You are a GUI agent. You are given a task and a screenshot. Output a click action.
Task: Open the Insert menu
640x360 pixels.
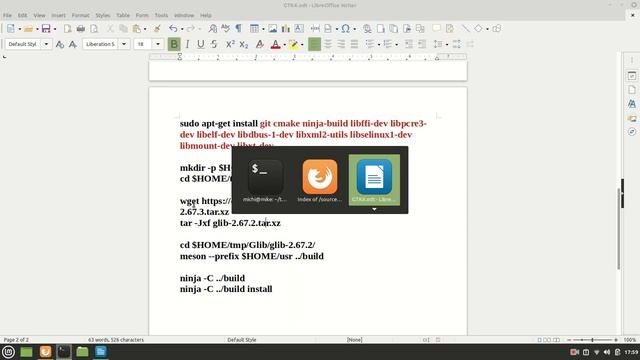pos(58,15)
